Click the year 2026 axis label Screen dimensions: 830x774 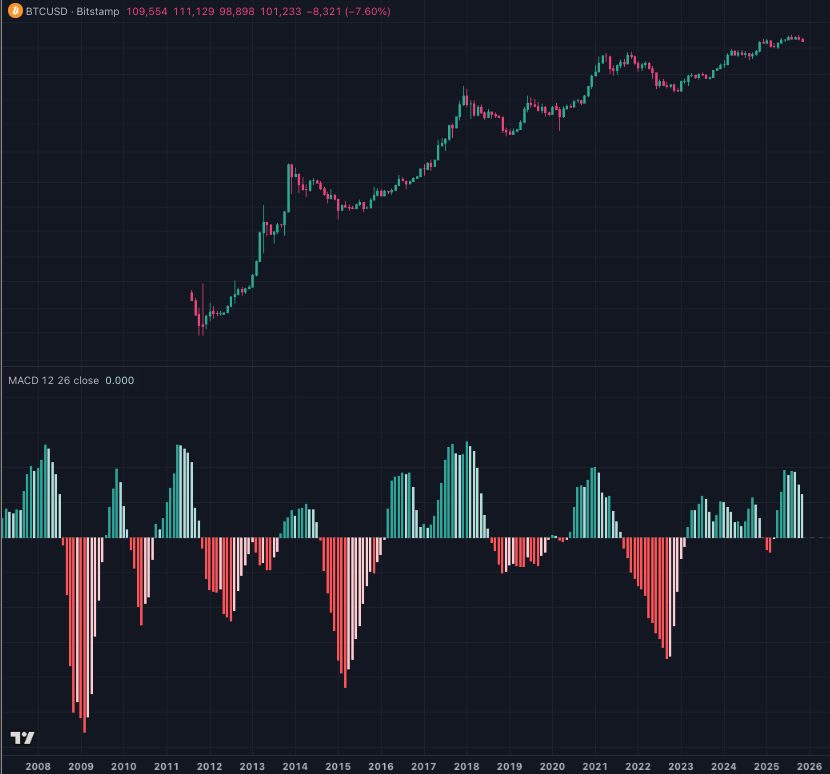(x=811, y=765)
